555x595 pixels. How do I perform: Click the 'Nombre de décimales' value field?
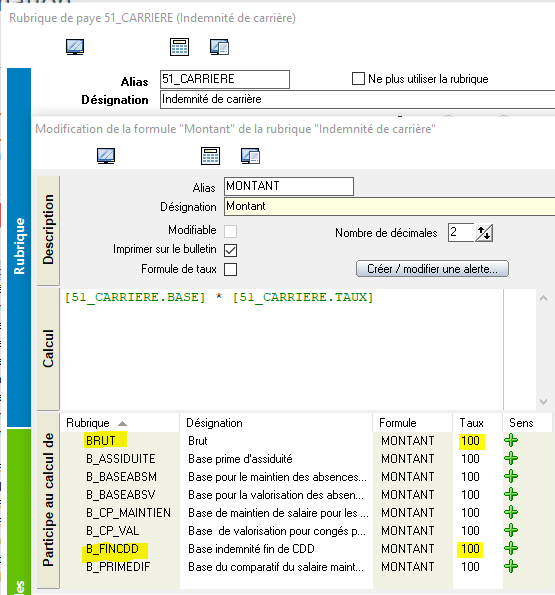[x=461, y=233]
